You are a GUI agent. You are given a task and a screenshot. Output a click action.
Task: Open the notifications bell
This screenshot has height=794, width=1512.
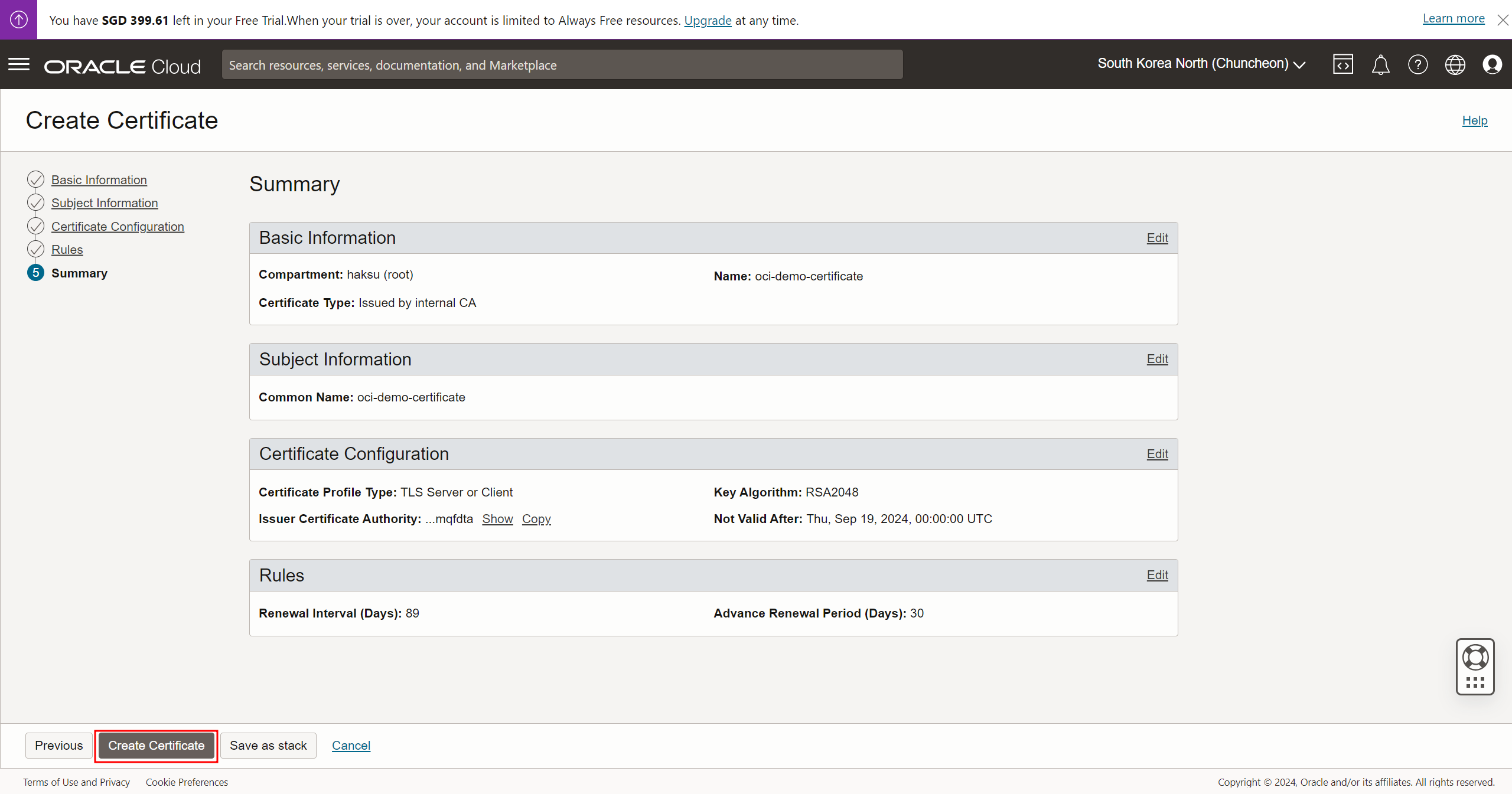[1380, 64]
